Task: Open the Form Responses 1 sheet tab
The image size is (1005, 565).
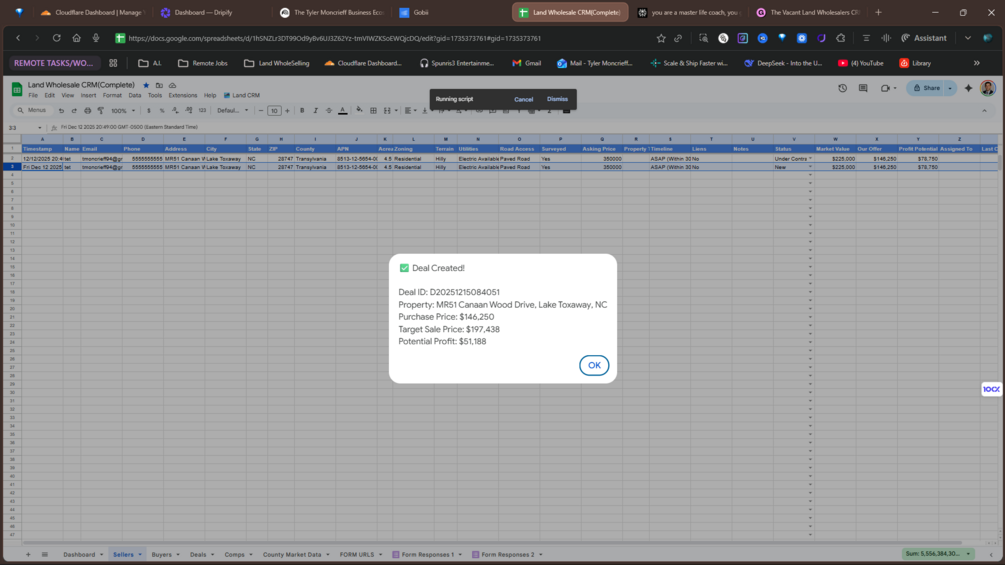Action: pyautogui.click(x=427, y=555)
